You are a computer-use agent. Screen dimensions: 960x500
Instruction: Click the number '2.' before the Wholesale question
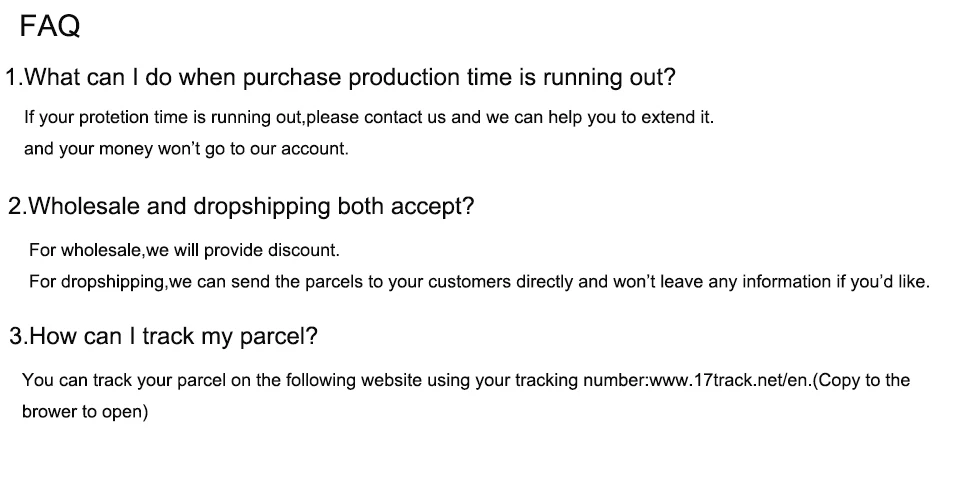(x=16, y=207)
